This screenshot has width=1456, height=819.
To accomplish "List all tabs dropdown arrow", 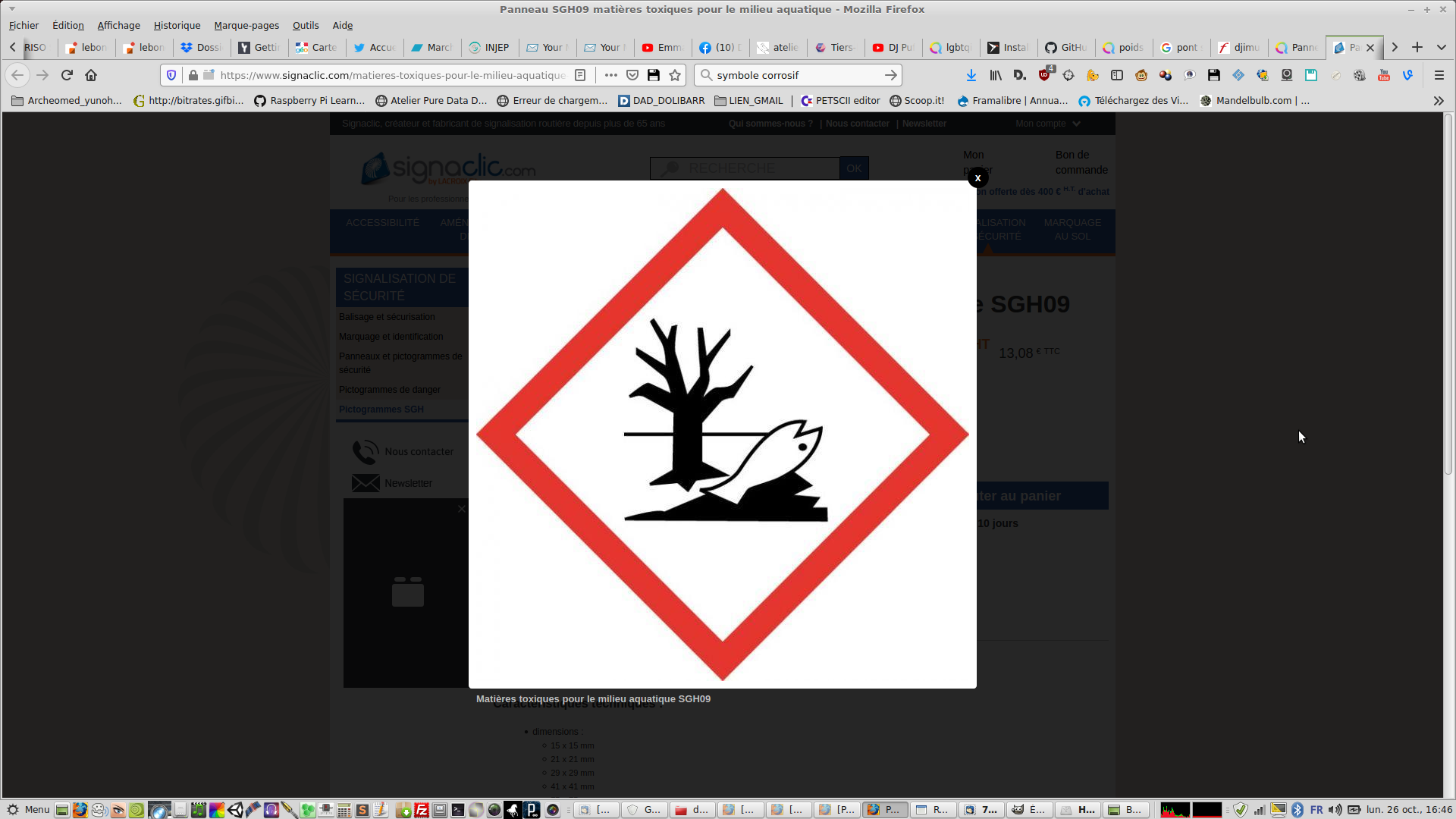I will pos(1441,47).
